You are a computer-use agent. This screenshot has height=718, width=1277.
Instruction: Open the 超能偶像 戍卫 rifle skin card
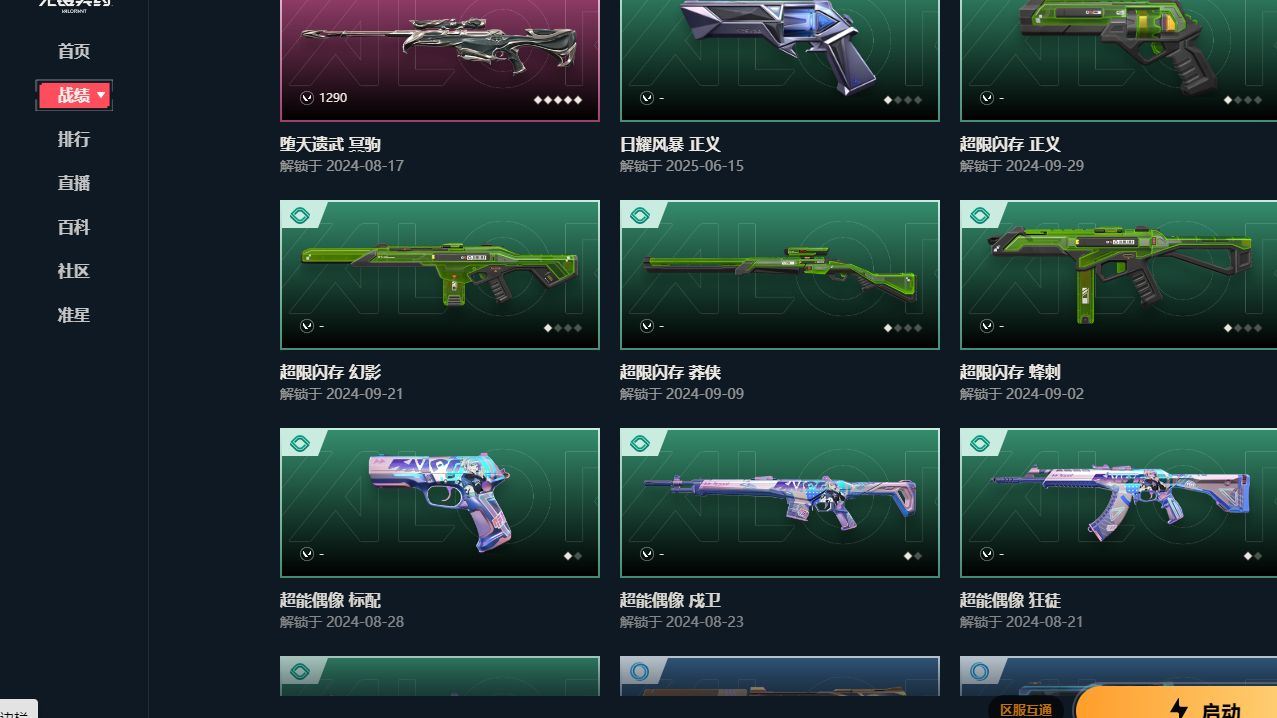780,503
